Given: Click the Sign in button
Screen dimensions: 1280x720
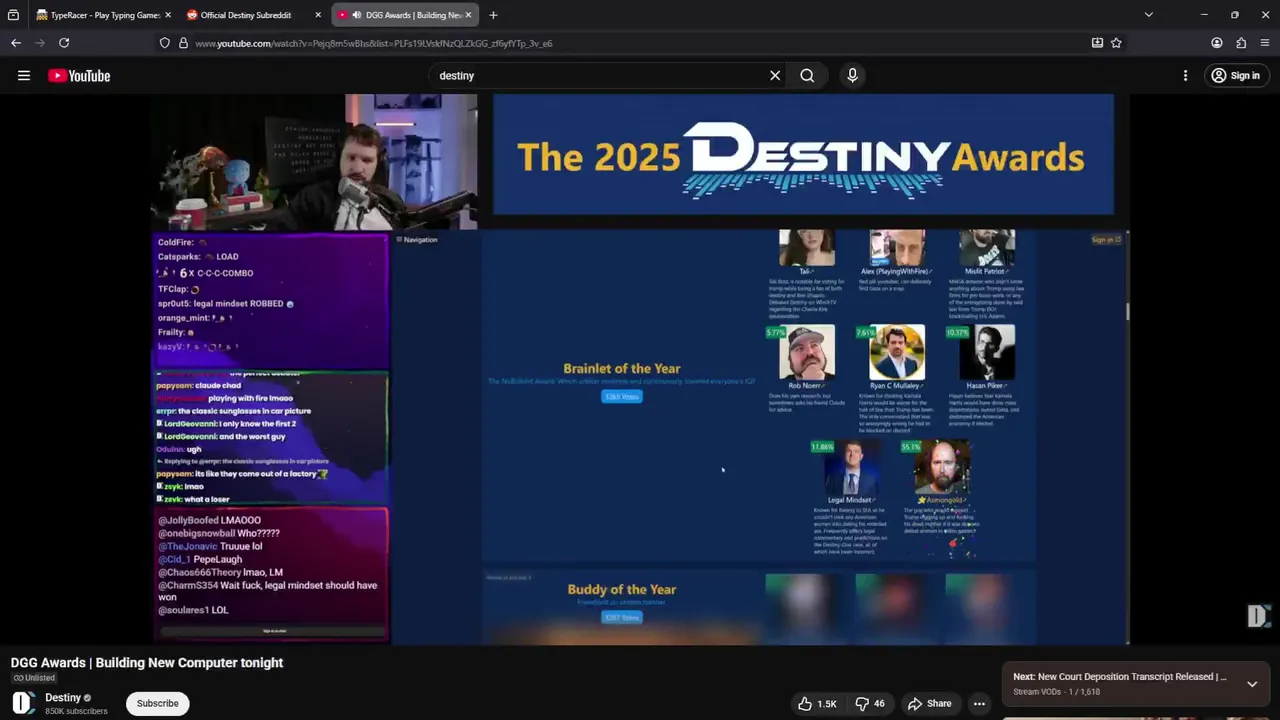Looking at the screenshot, I should 1235,76.
